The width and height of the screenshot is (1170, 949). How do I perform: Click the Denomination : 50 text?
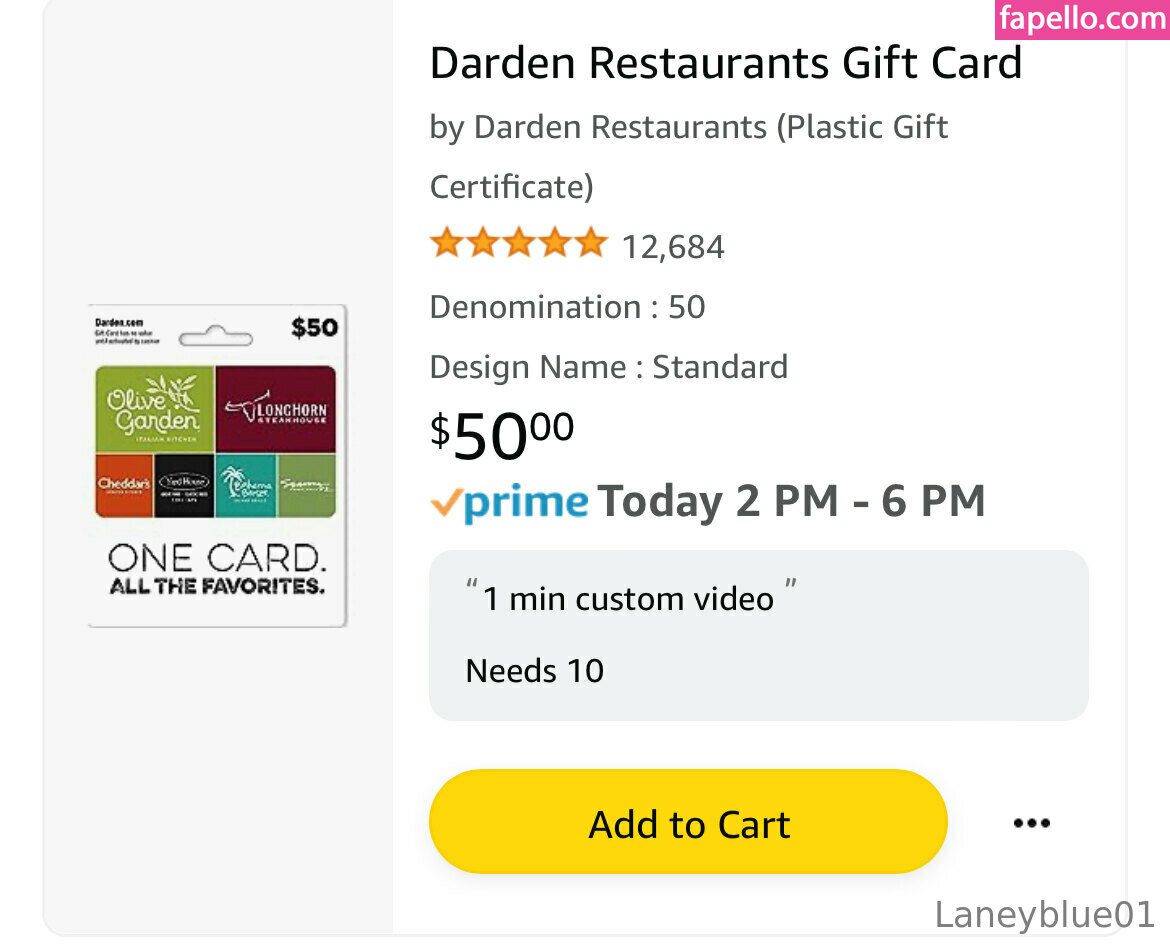pyautogui.click(x=567, y=307)
